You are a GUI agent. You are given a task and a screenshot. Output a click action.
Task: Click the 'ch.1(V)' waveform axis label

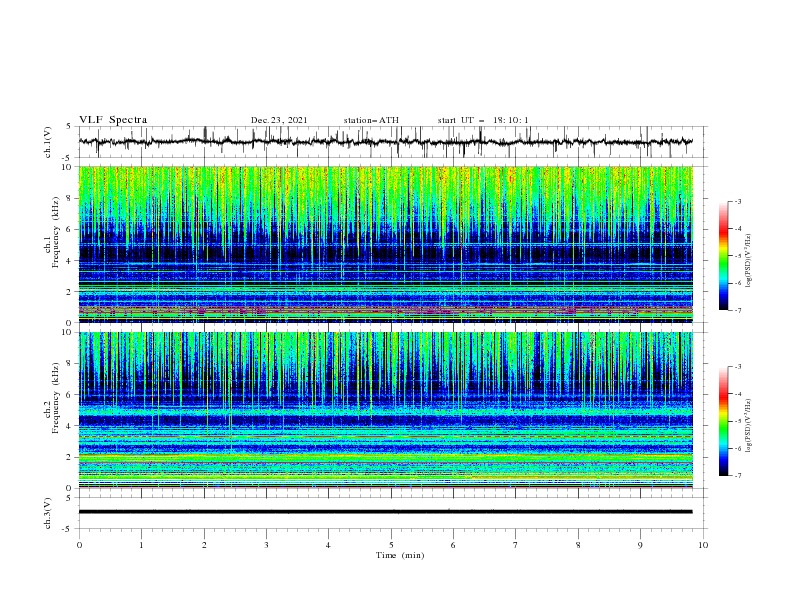click(48, 142)
